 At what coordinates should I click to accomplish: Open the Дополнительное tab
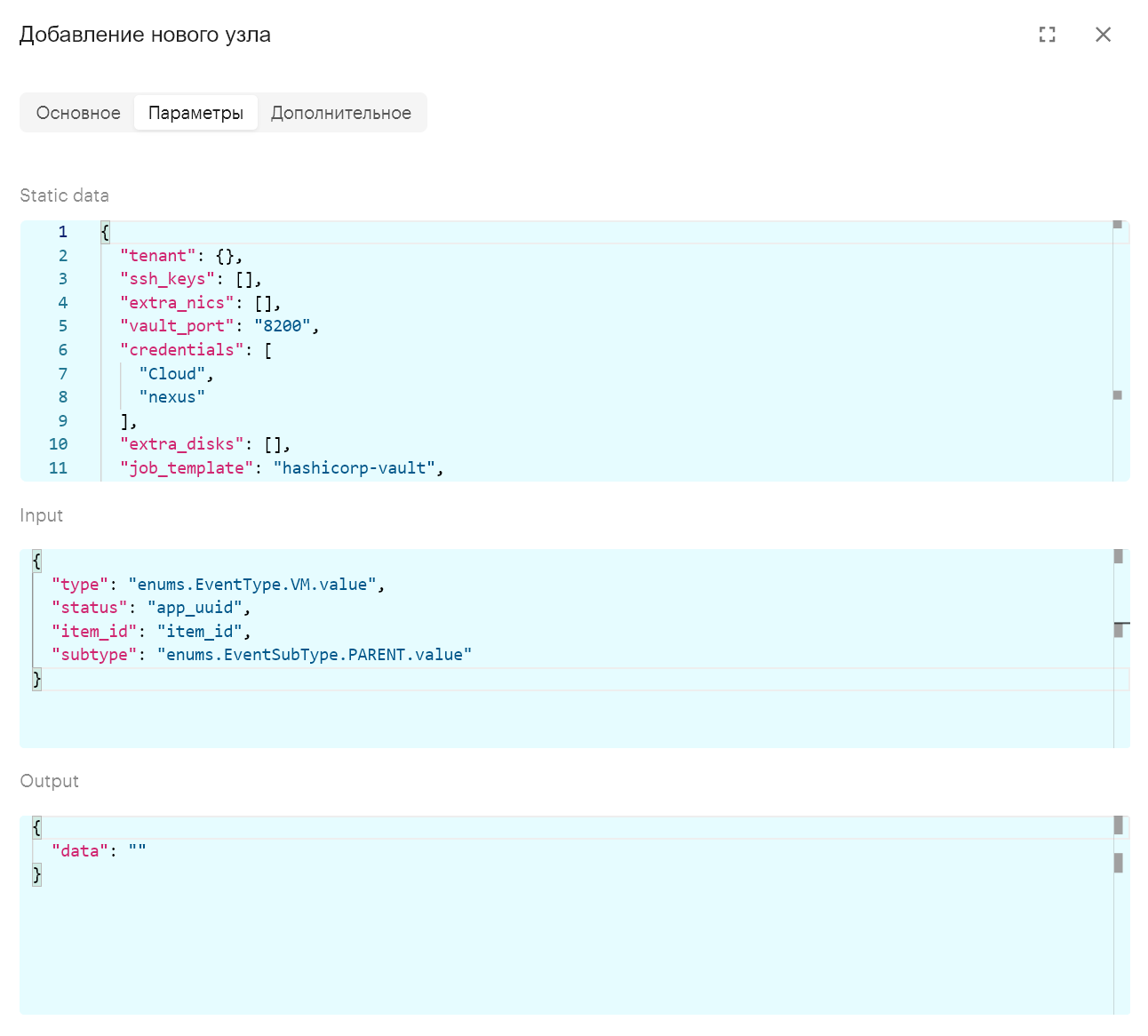[x=341, y=113]
